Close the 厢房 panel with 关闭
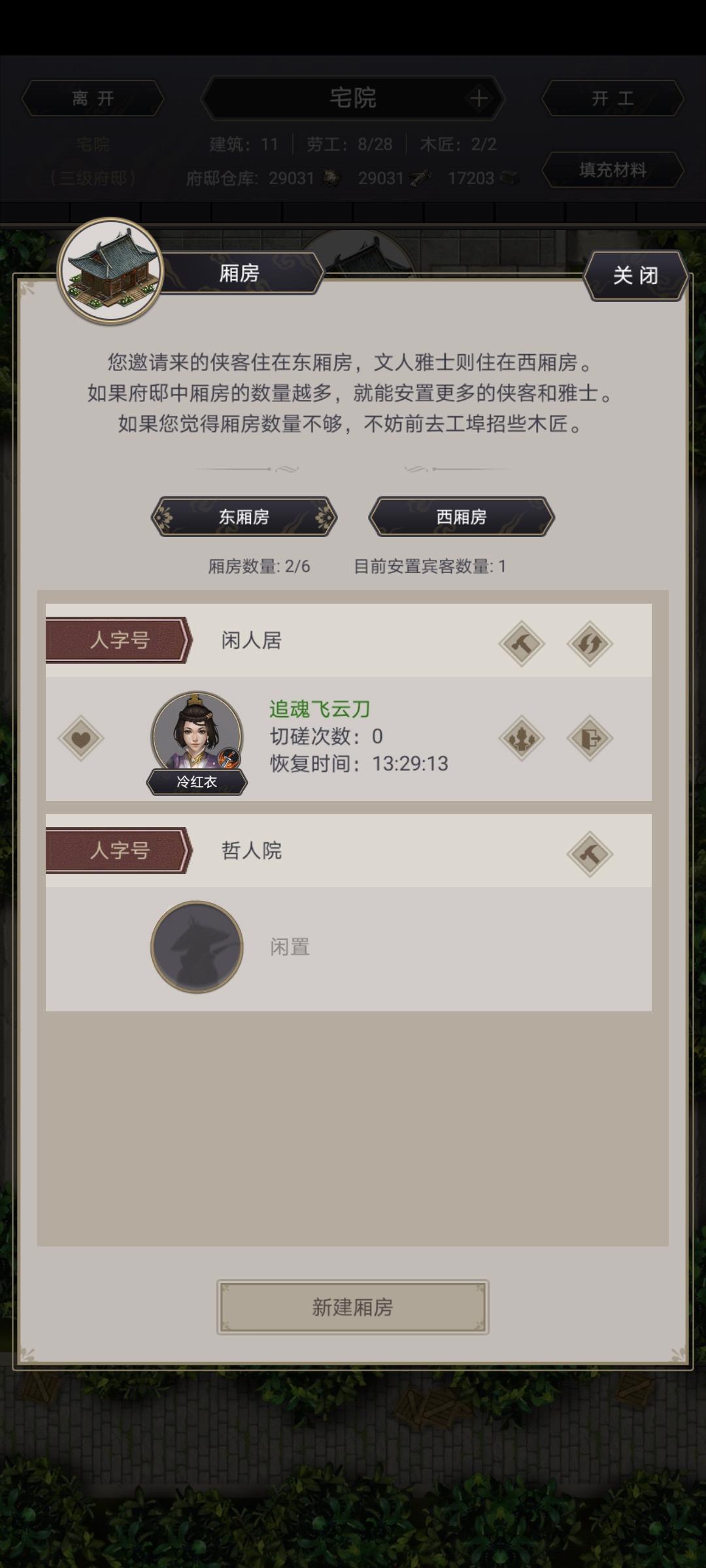Viewport: 706px width, 1568px height. [x=635, y=275]
